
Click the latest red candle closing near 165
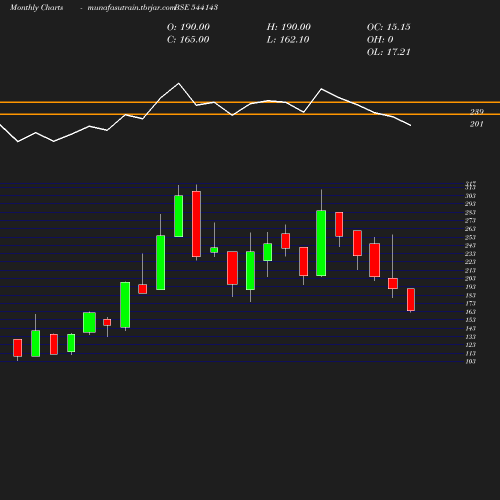click(x=411, y=300)
